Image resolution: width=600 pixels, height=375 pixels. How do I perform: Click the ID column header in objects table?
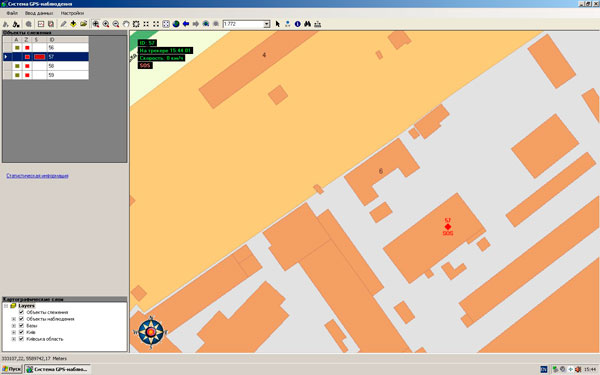click(68, 40)
